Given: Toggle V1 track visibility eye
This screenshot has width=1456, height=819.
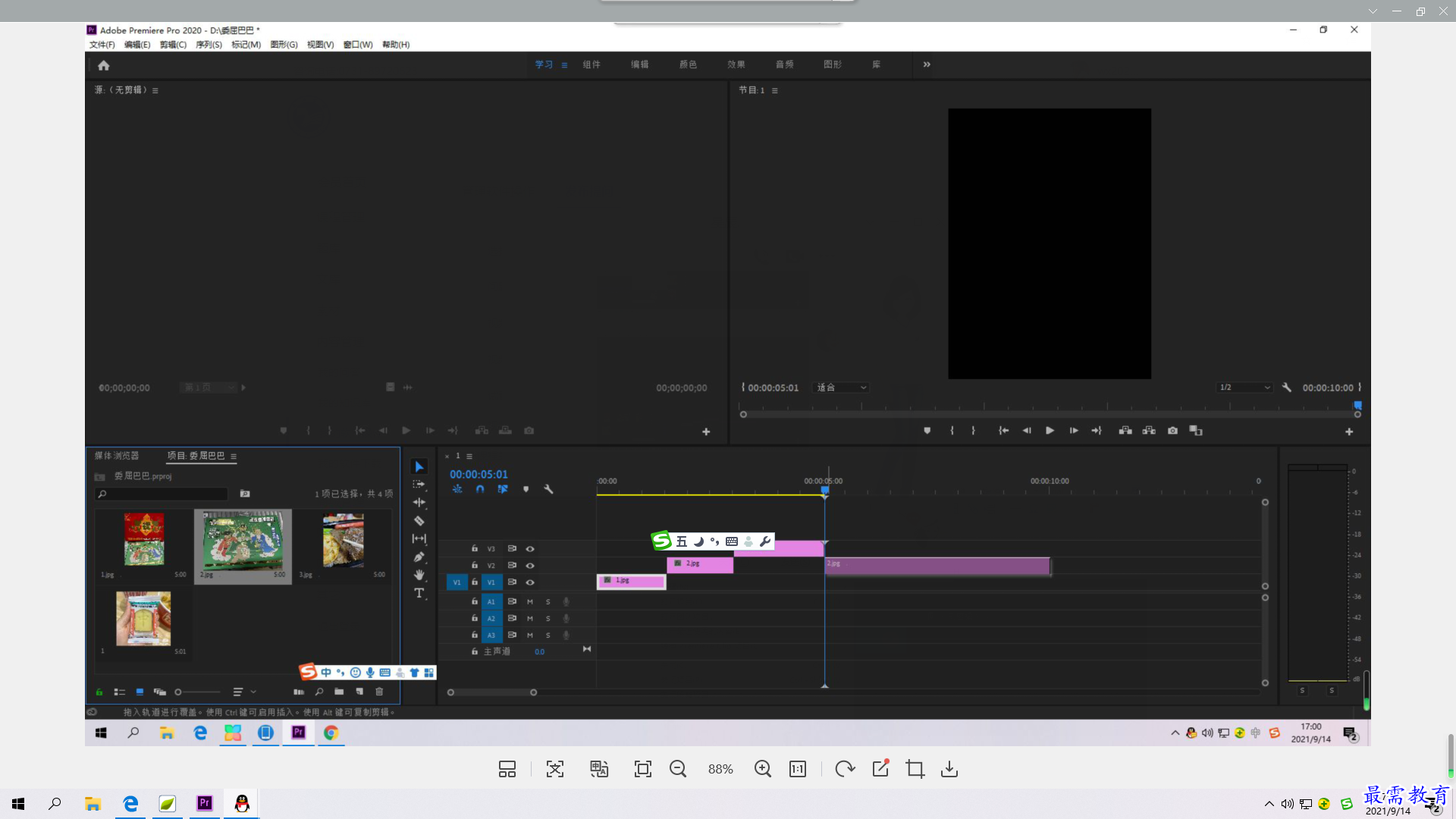Looking at the screenshot, I should point(530,582).
